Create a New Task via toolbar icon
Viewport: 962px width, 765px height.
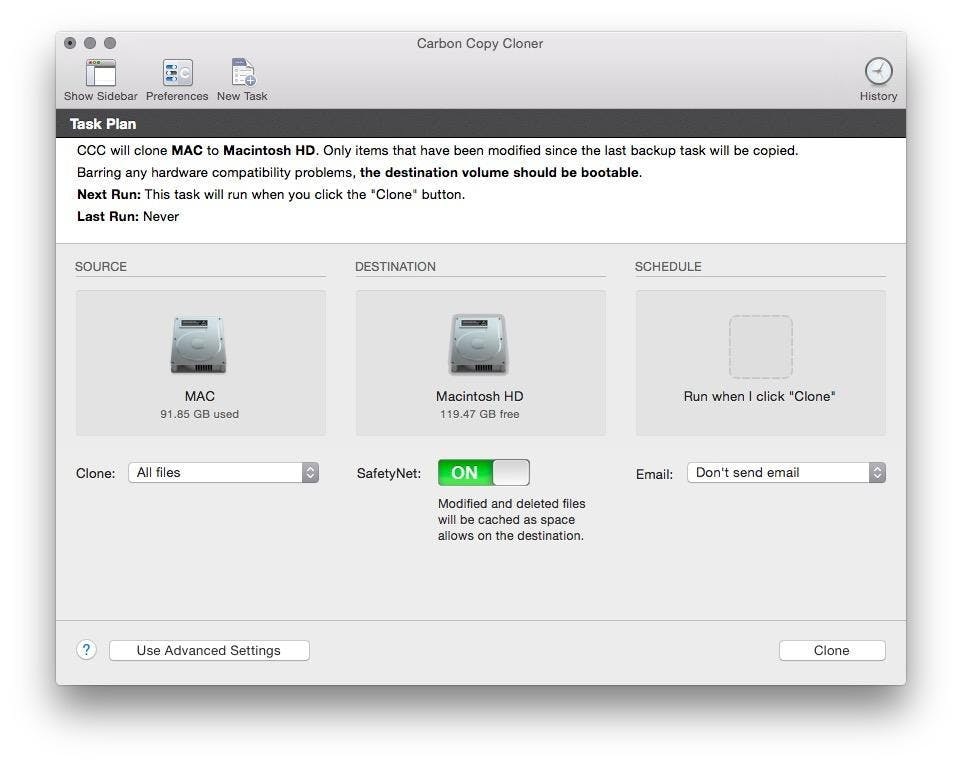243,73
